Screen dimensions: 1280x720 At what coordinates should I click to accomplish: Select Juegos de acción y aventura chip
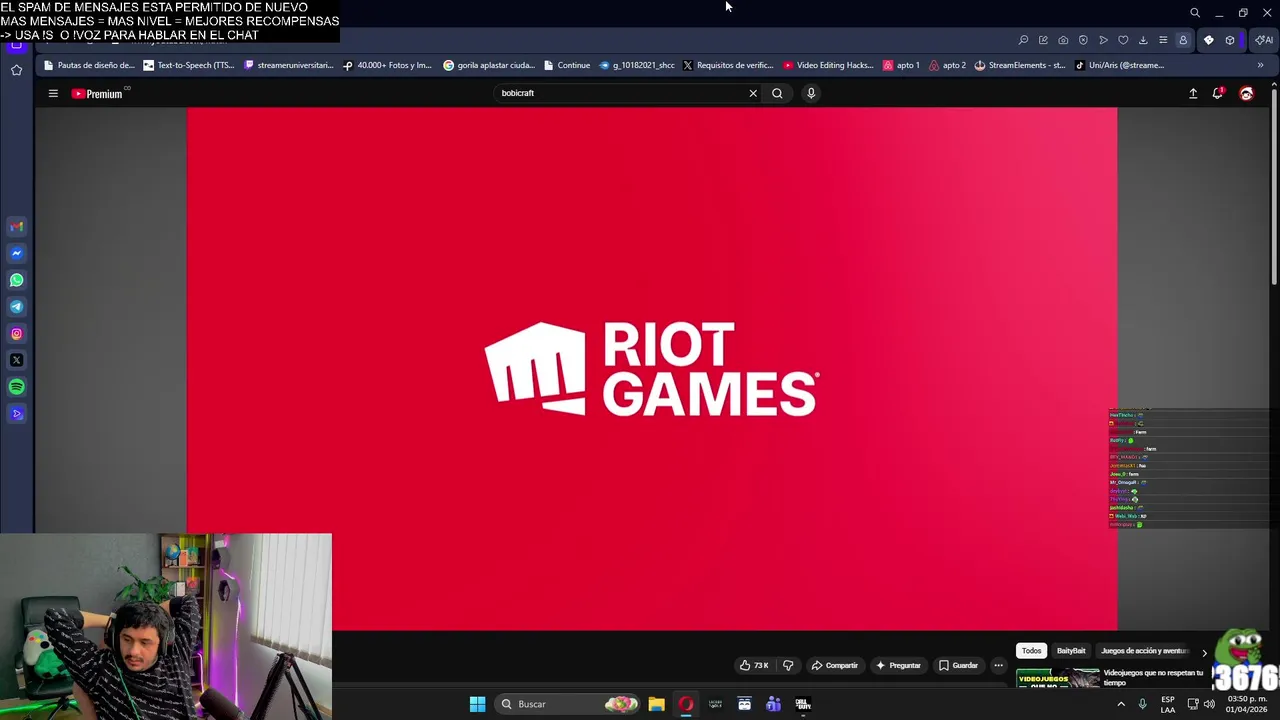point(1144,651)
